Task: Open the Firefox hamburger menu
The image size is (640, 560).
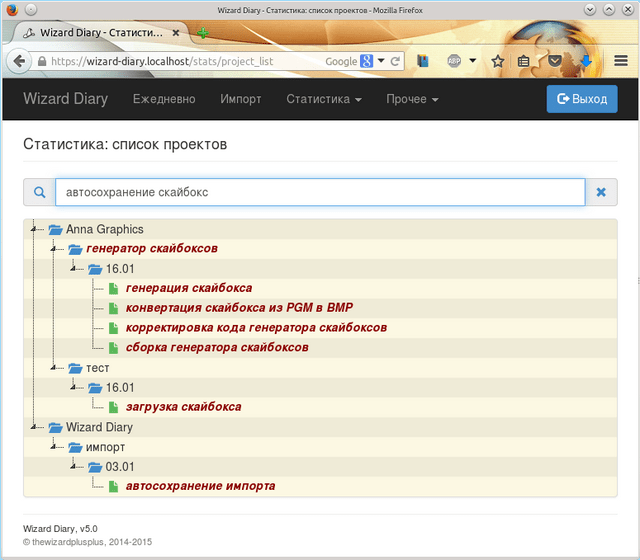Action: click(621, 61)
